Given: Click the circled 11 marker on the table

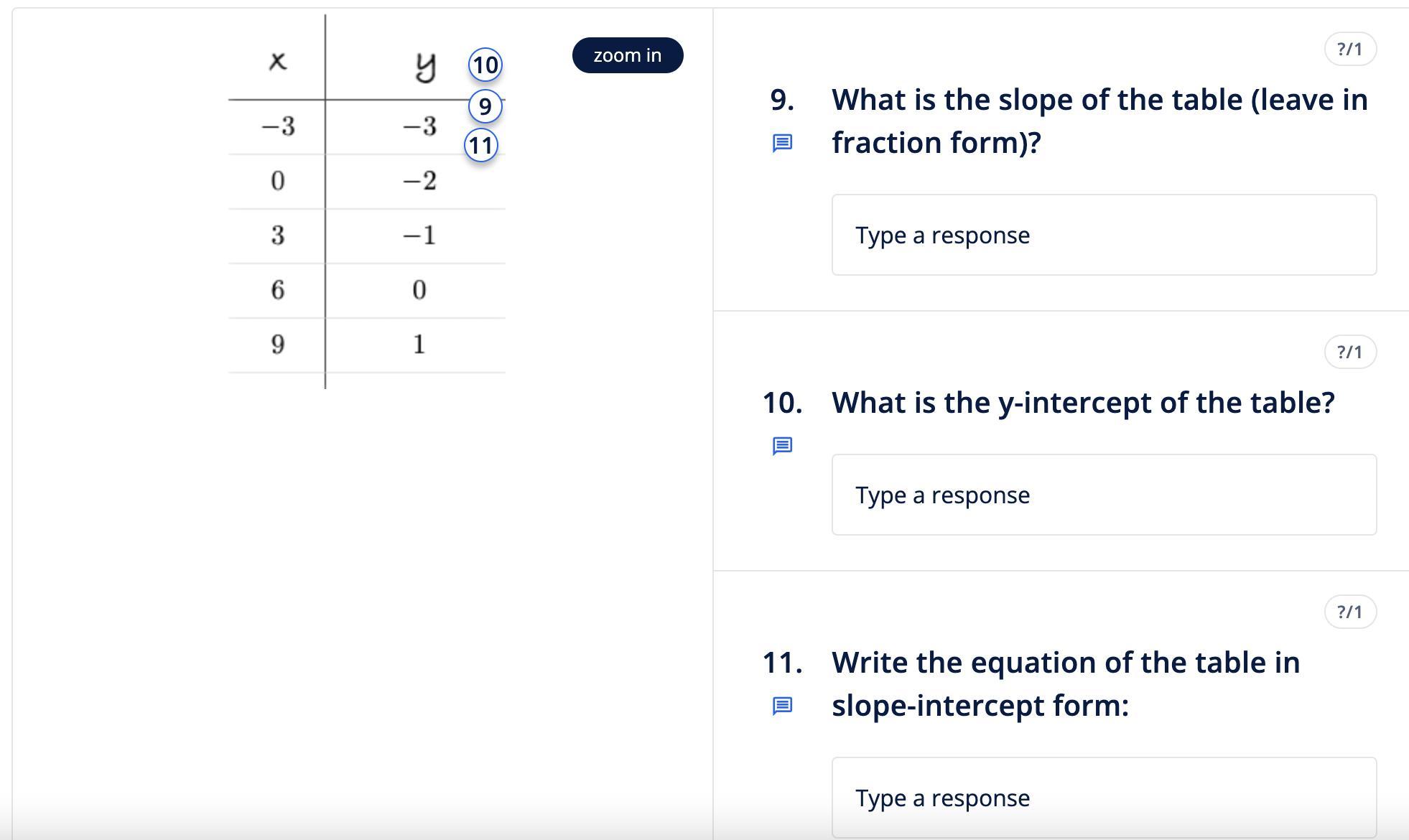Looking at the screenshot, I should [481, 146].
